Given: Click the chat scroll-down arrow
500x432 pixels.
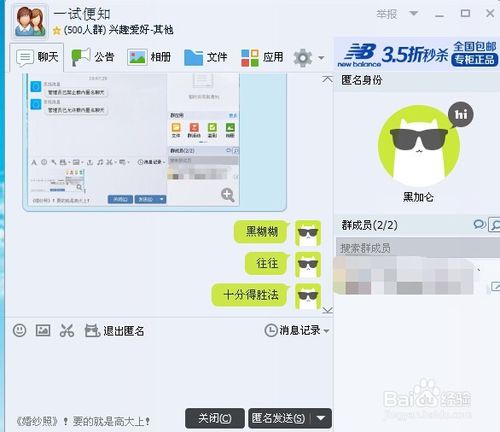Looking at the screenshot, I should (x=327, y=310).
